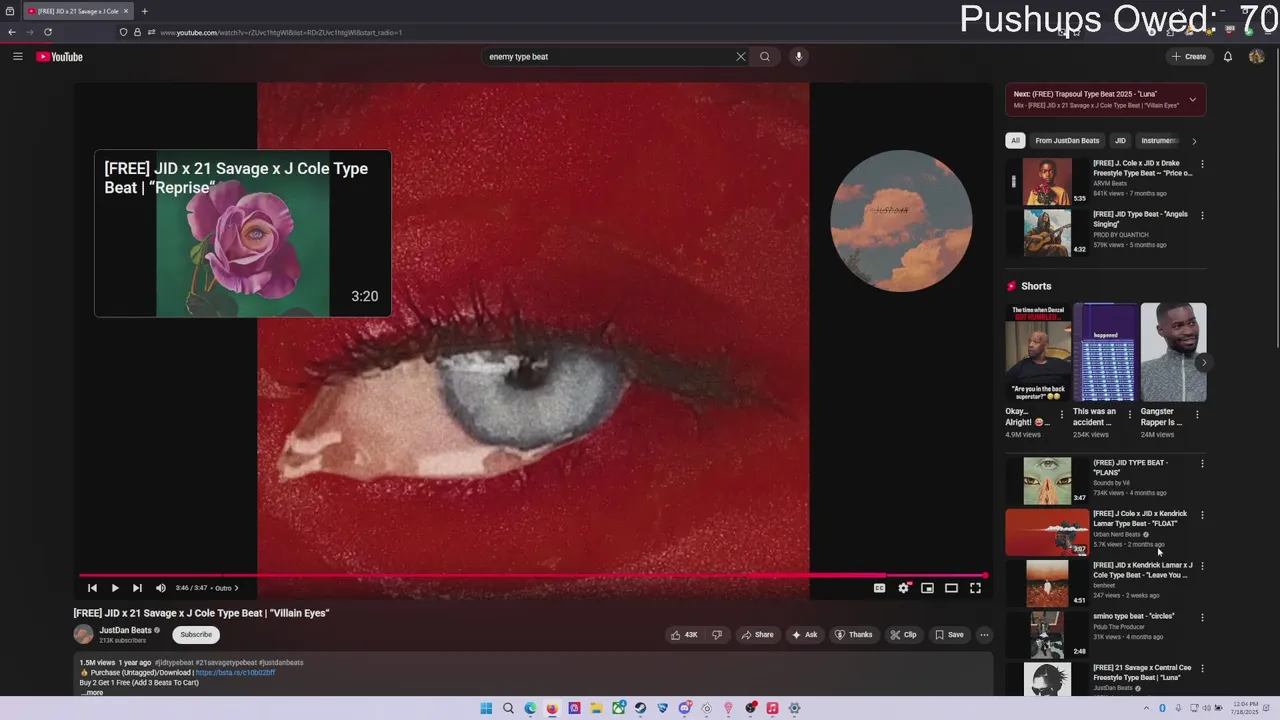
Task: Click the browser back arrow
Action: click(11, 32)
